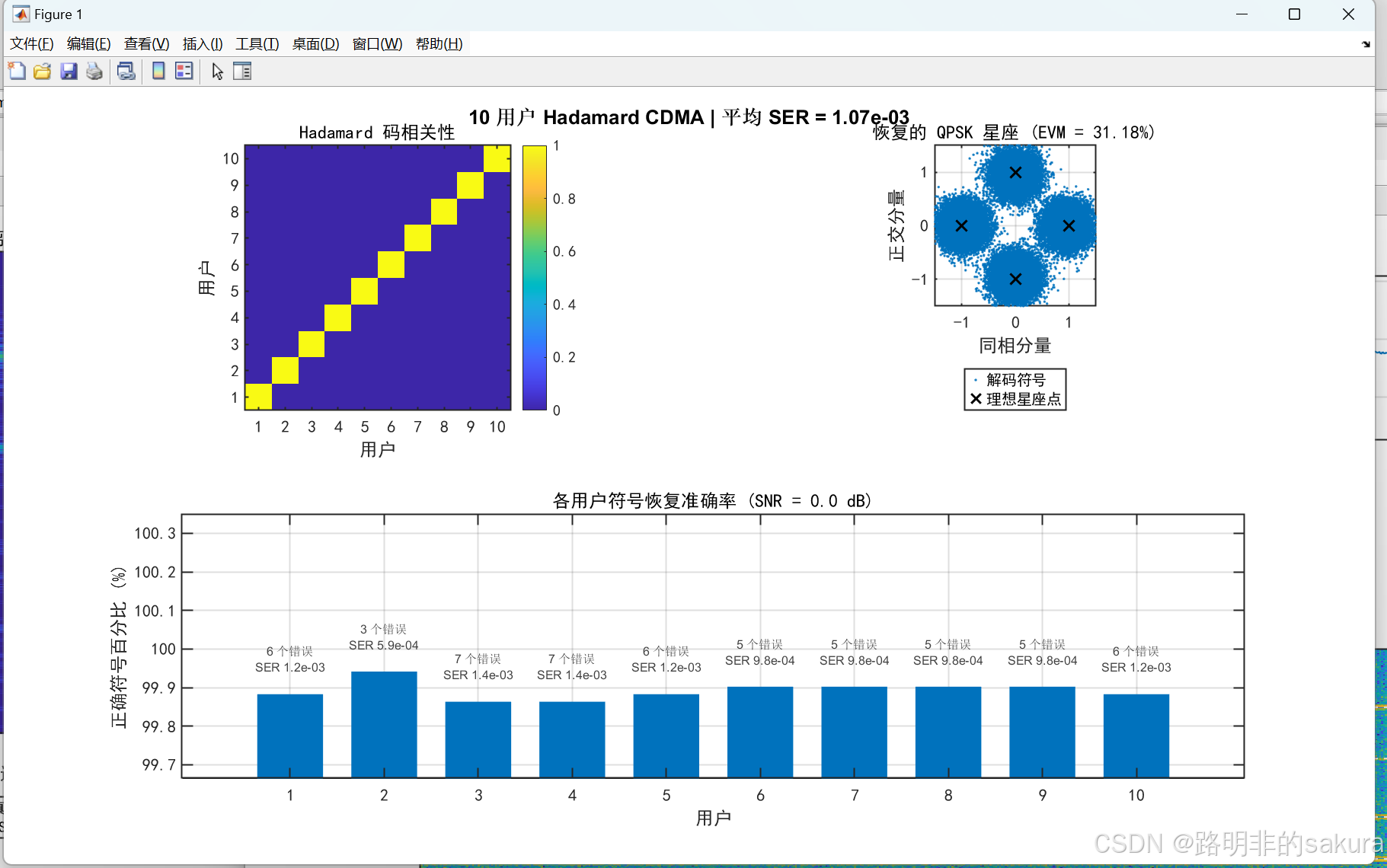1387x868 pixels.
Task: Maximize the Figure 1 window
Action: [x=1294, y=14]
